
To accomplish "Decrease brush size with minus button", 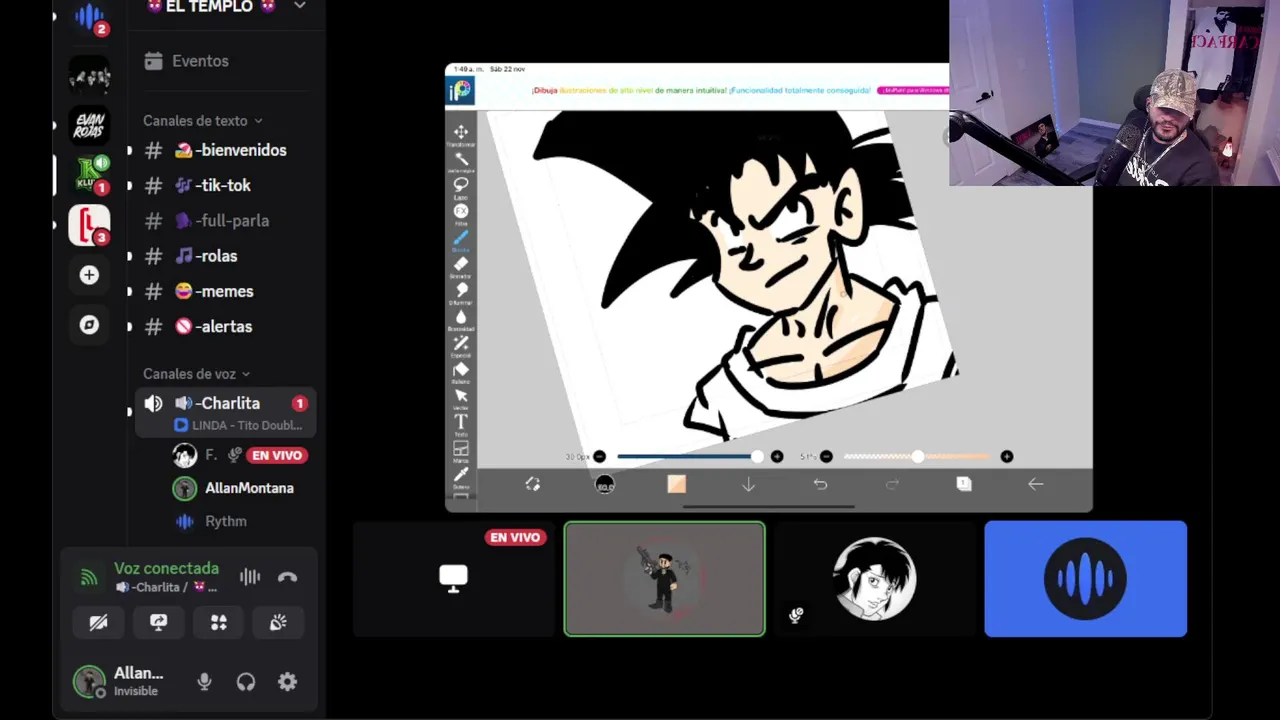I will pyautogui.click(x=599, y=457).
